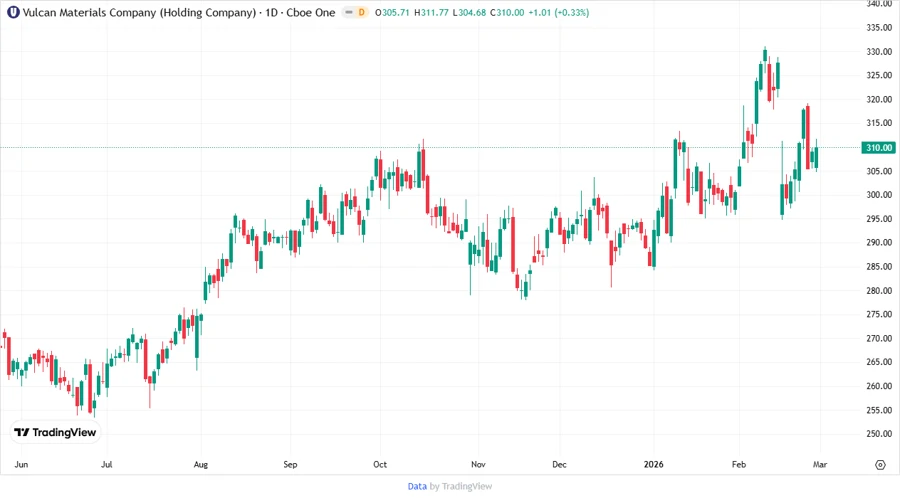Select the open value O305.71
The image size is (900, 498).
(x=392, y=12)
